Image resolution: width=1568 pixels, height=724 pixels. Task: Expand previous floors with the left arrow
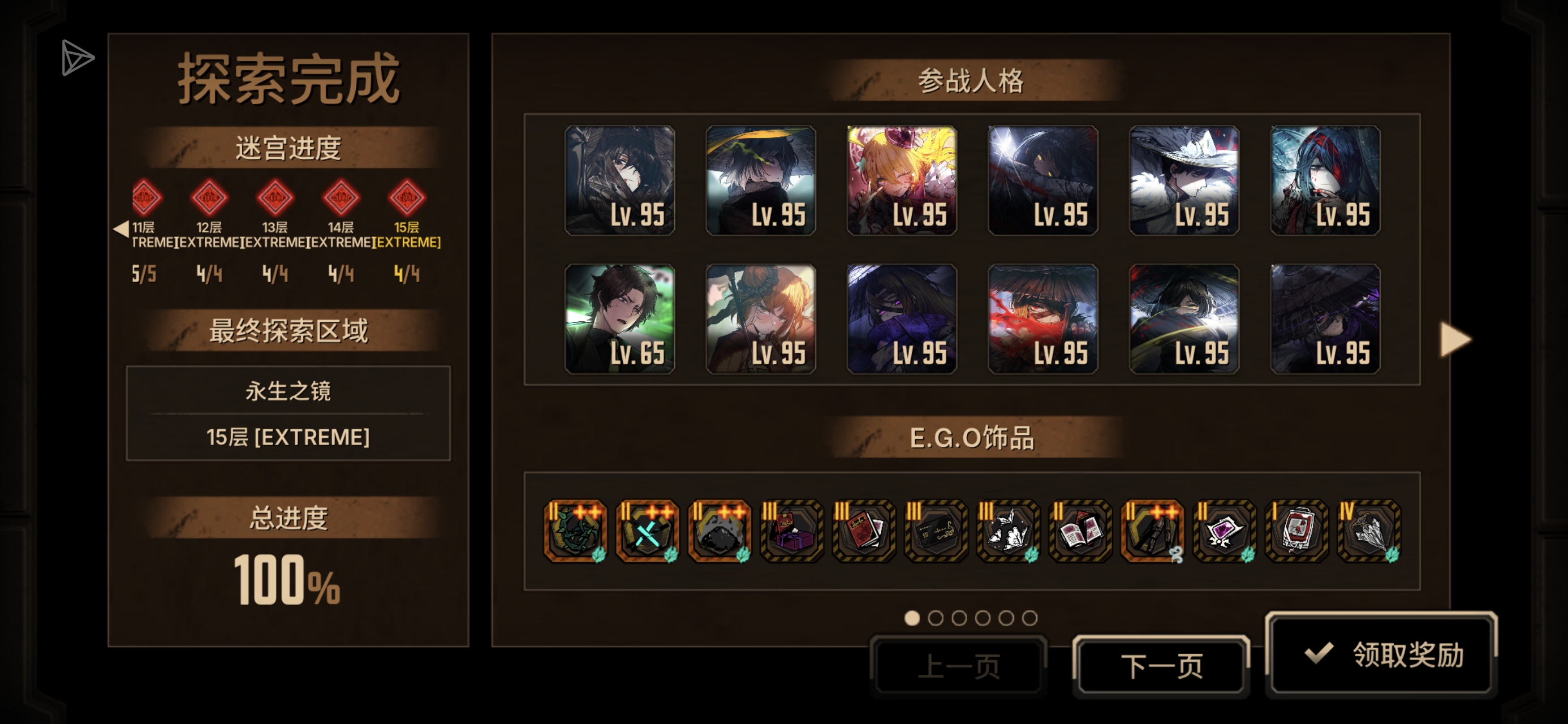[x=121, y=229]
